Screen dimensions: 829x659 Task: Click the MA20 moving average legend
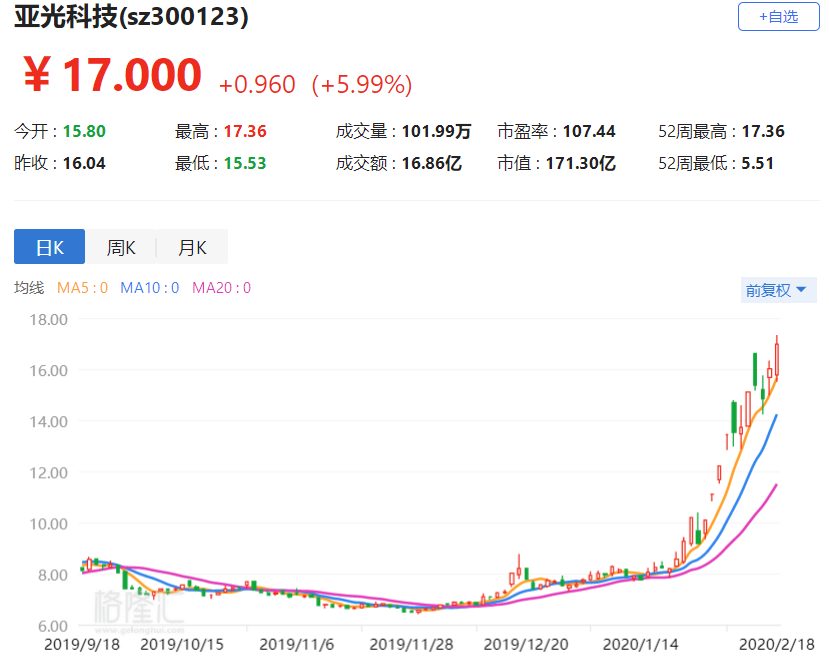point(222,288)
